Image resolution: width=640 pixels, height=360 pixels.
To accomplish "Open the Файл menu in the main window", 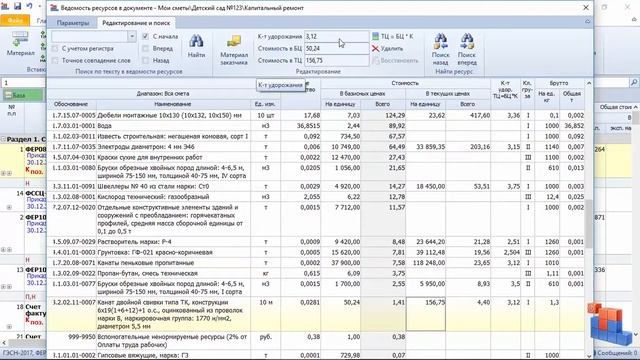I will 15,20.
